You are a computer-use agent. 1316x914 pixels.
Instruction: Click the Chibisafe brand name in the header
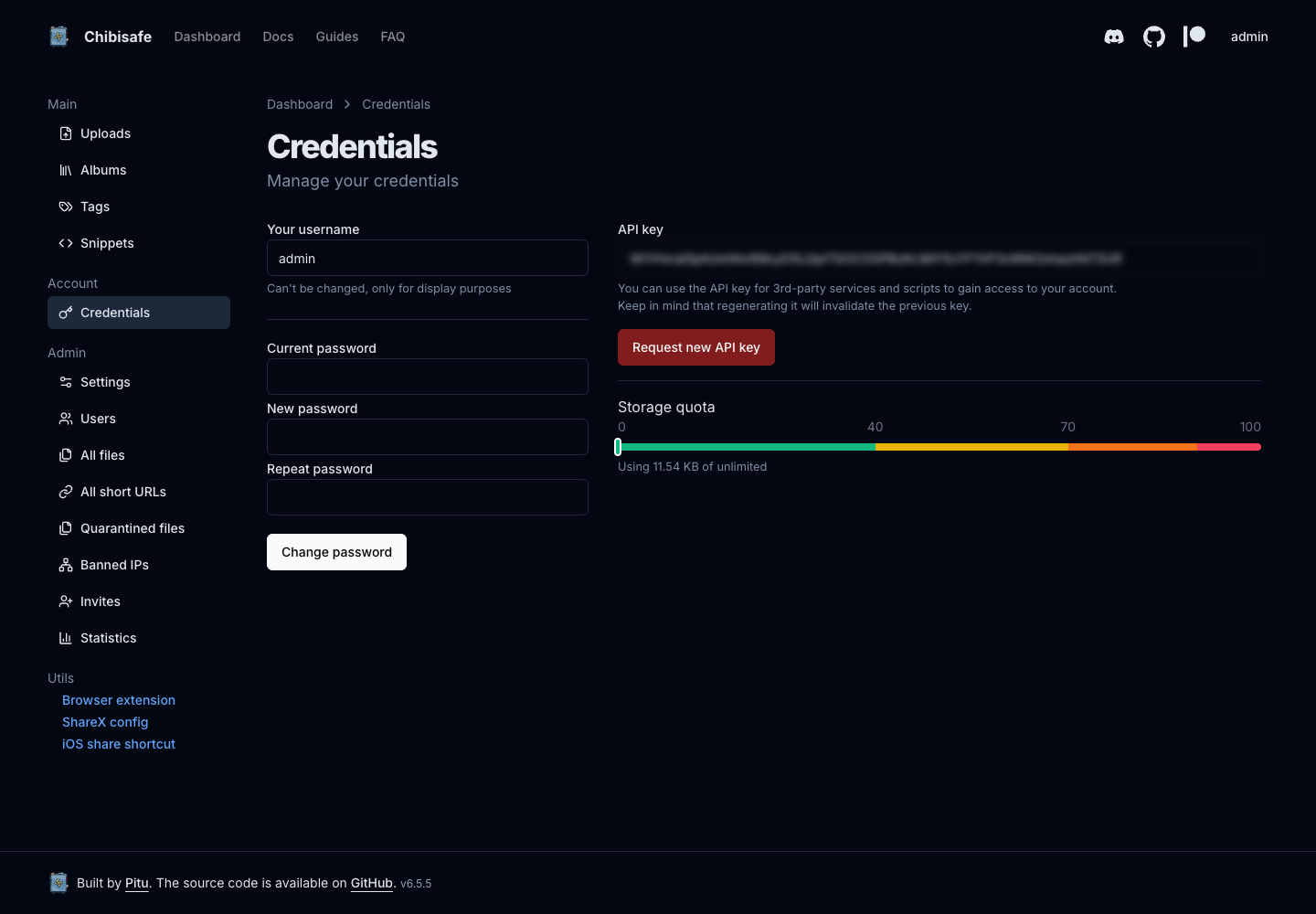point(118,37)
